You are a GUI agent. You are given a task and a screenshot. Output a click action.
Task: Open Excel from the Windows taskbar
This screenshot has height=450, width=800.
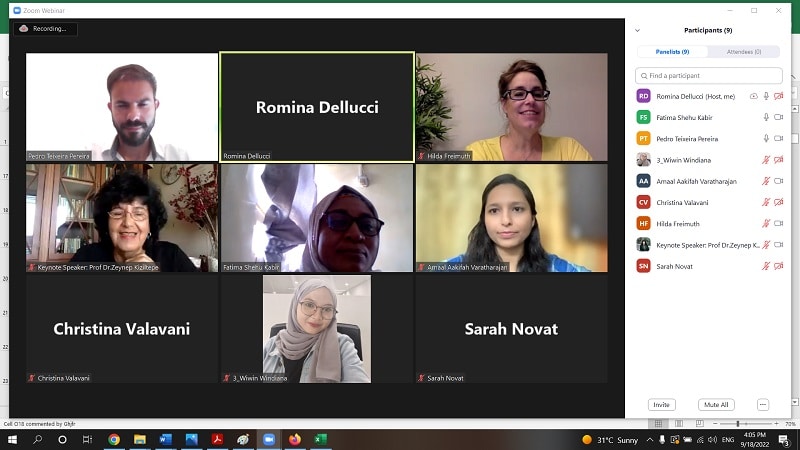coord(321,439)
